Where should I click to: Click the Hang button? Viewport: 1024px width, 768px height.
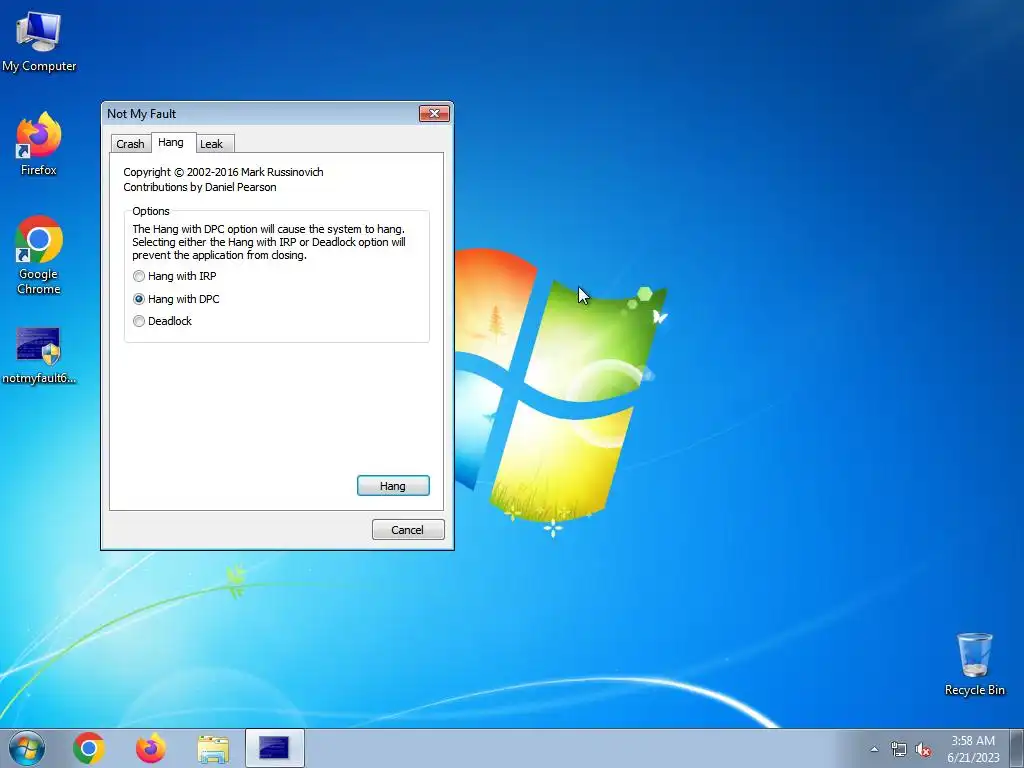tap(393, 486)
